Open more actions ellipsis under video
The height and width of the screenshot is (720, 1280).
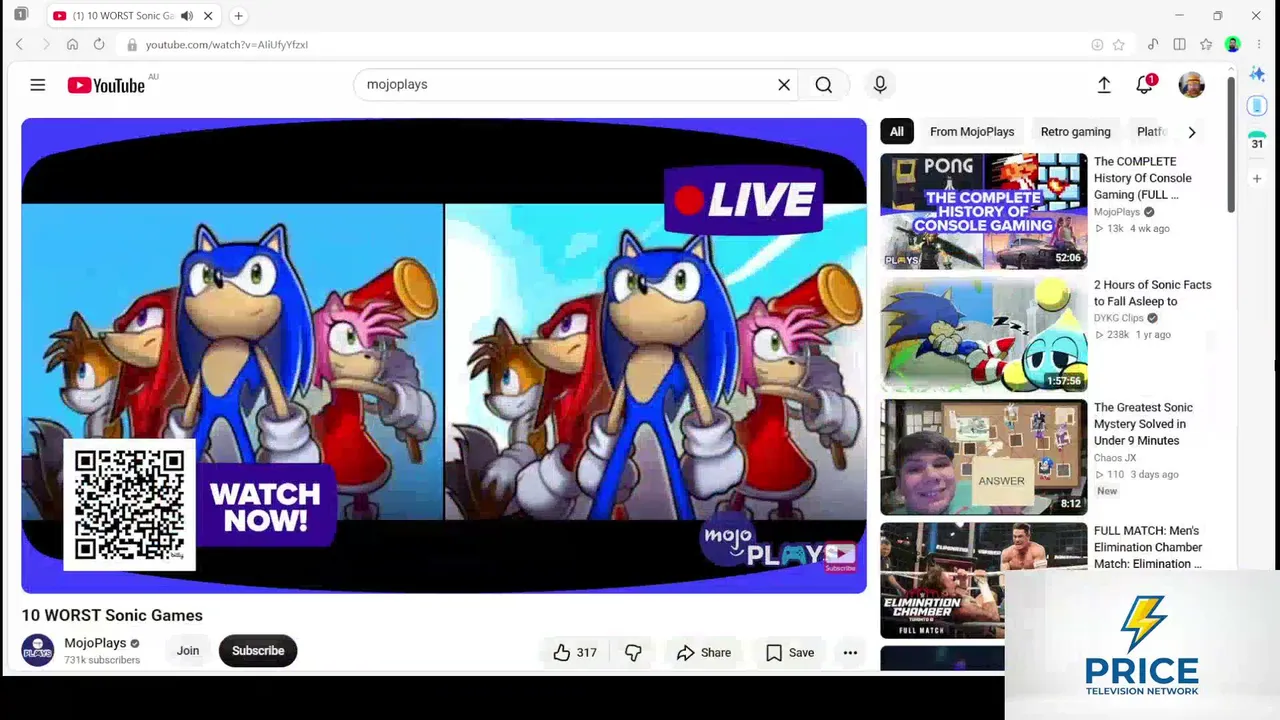(x=850, y=653)
